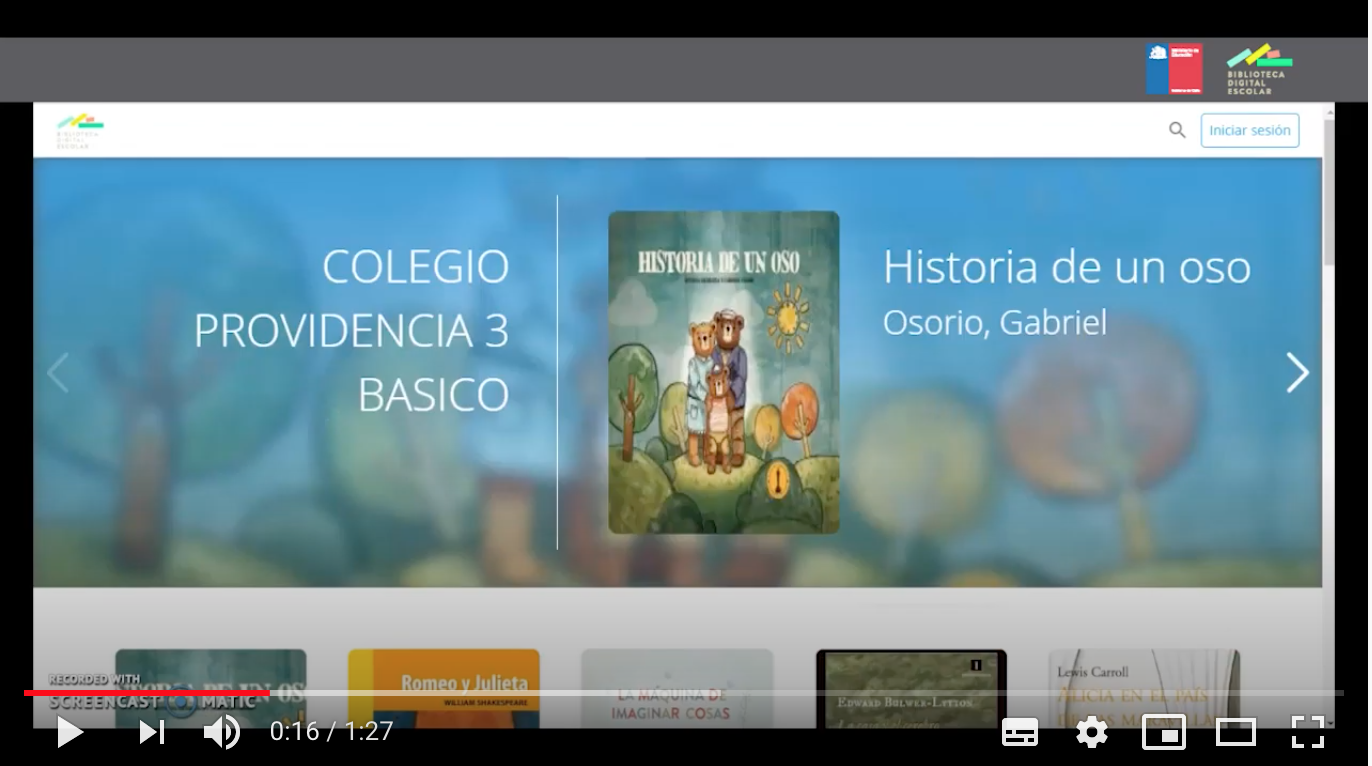This screenshot has height=766, width=1372.
Task: Click author name Osorio, Gabriel
Action: [995, 322]
